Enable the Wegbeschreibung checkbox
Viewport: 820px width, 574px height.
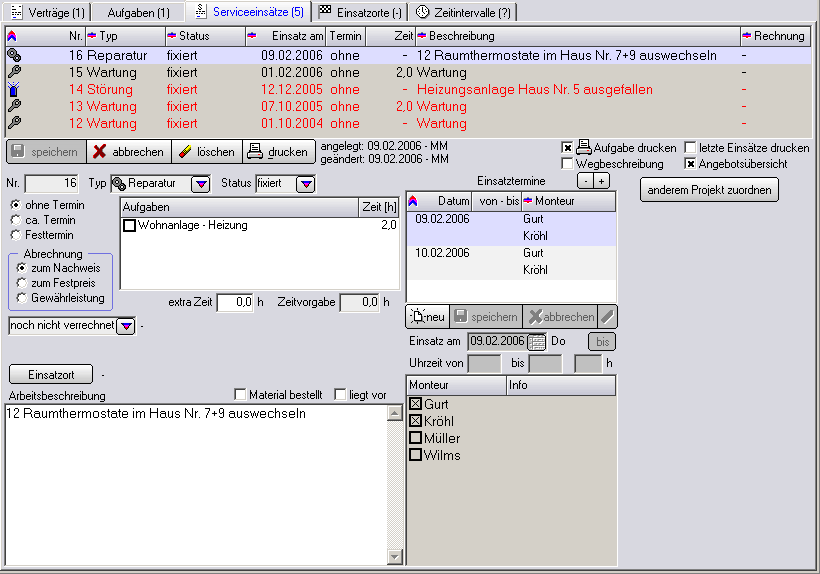(x=568, y=163)
